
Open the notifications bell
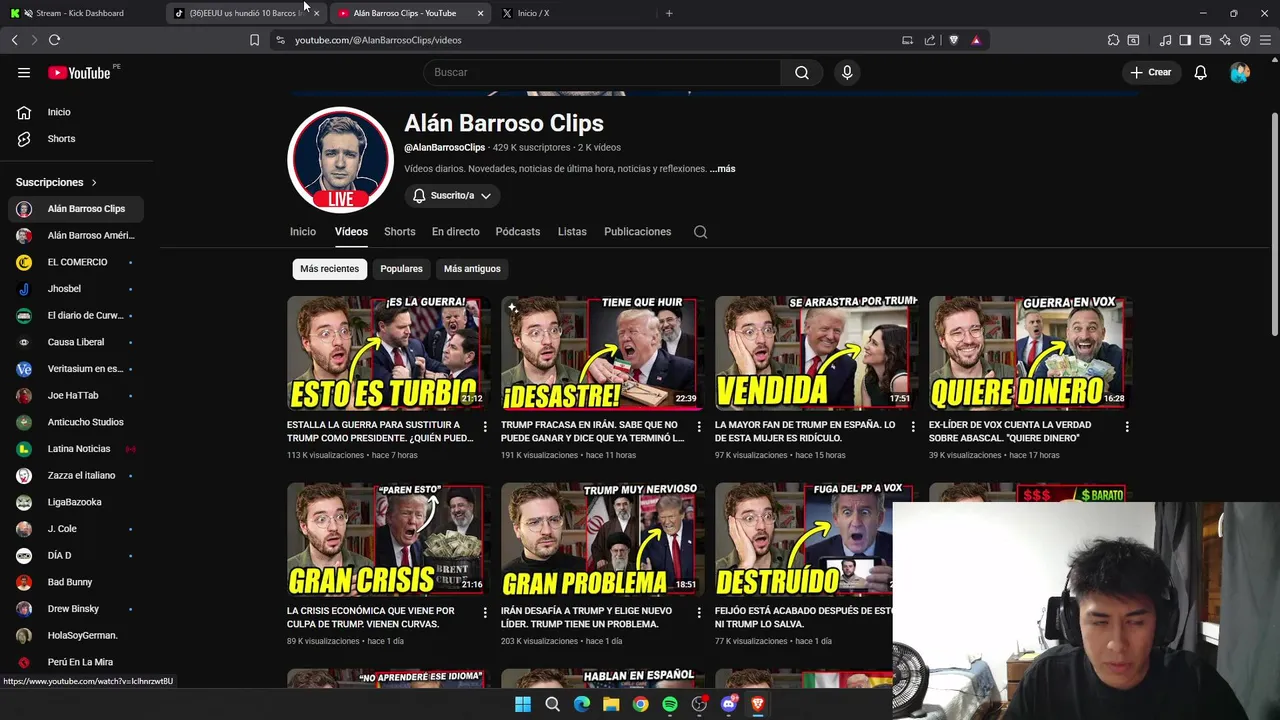pyautogui.click(x=1200, y=72)
